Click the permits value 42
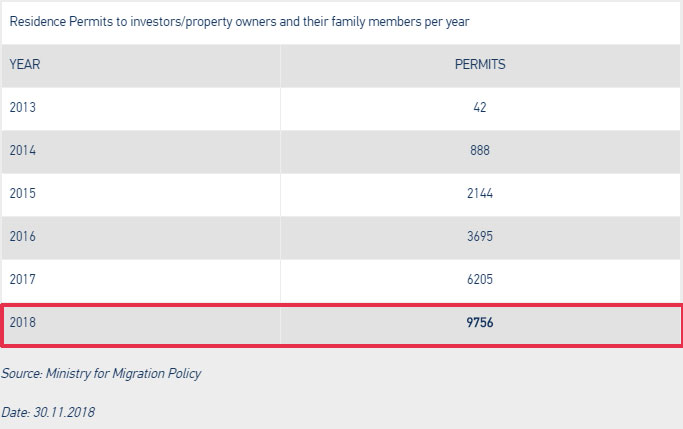The height and width of the screenshot is (429, 683). pos(480,107)
